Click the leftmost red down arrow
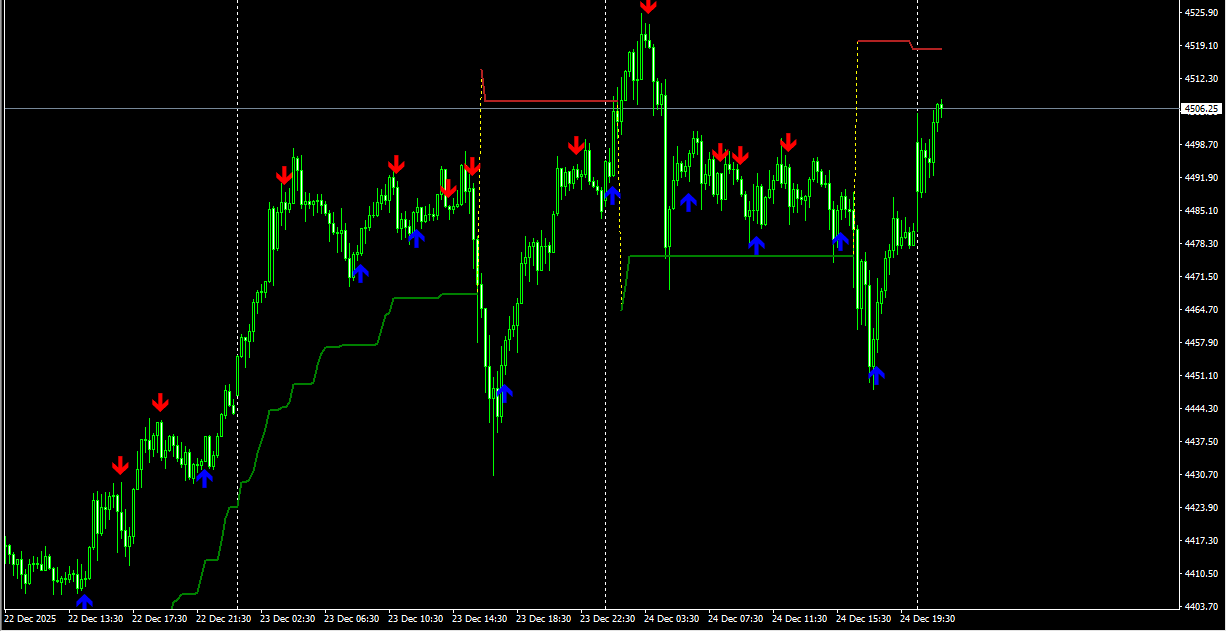Screen dimensions: 1227x632 120,465
